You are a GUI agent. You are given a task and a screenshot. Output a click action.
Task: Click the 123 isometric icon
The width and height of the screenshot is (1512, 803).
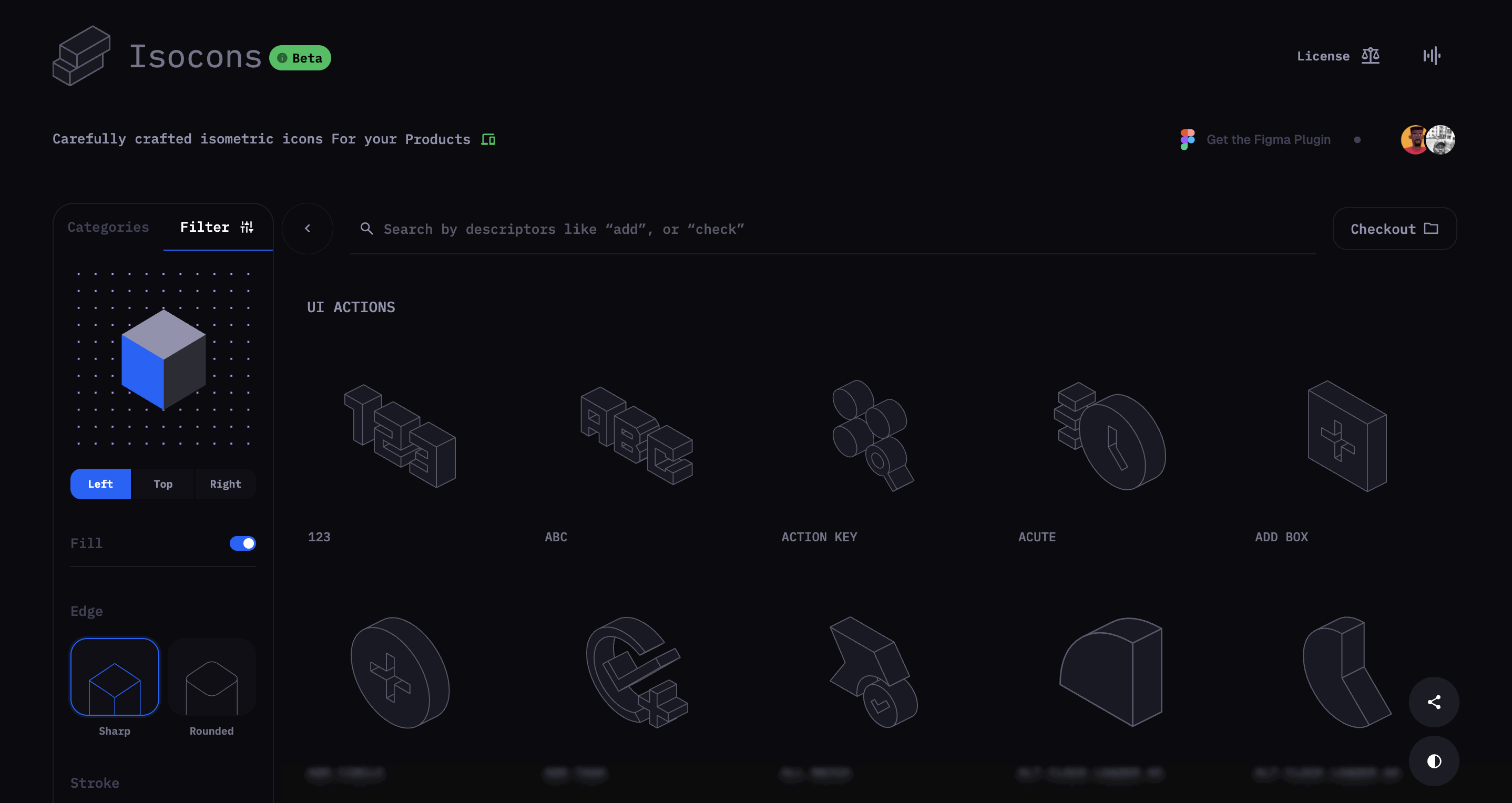tap(400, 435)
